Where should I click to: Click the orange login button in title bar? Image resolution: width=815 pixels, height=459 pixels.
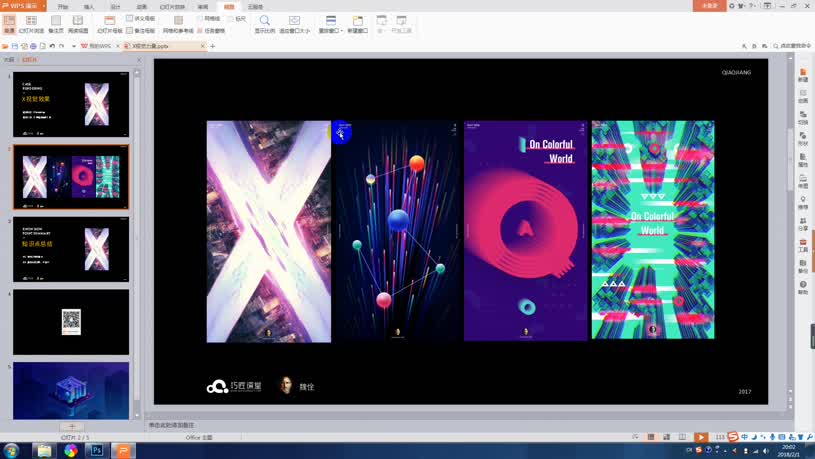709,6
